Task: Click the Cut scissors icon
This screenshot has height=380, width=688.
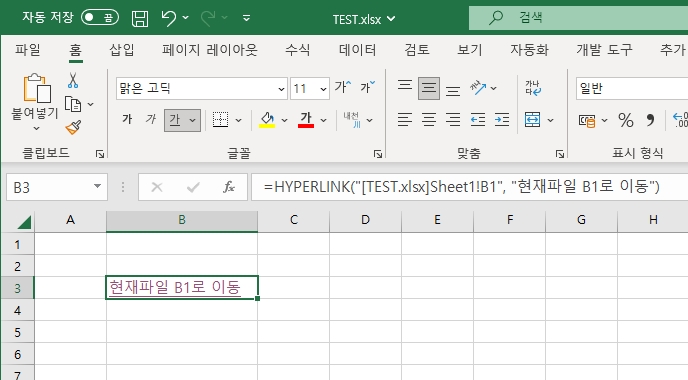Action: tap(73, 80)
